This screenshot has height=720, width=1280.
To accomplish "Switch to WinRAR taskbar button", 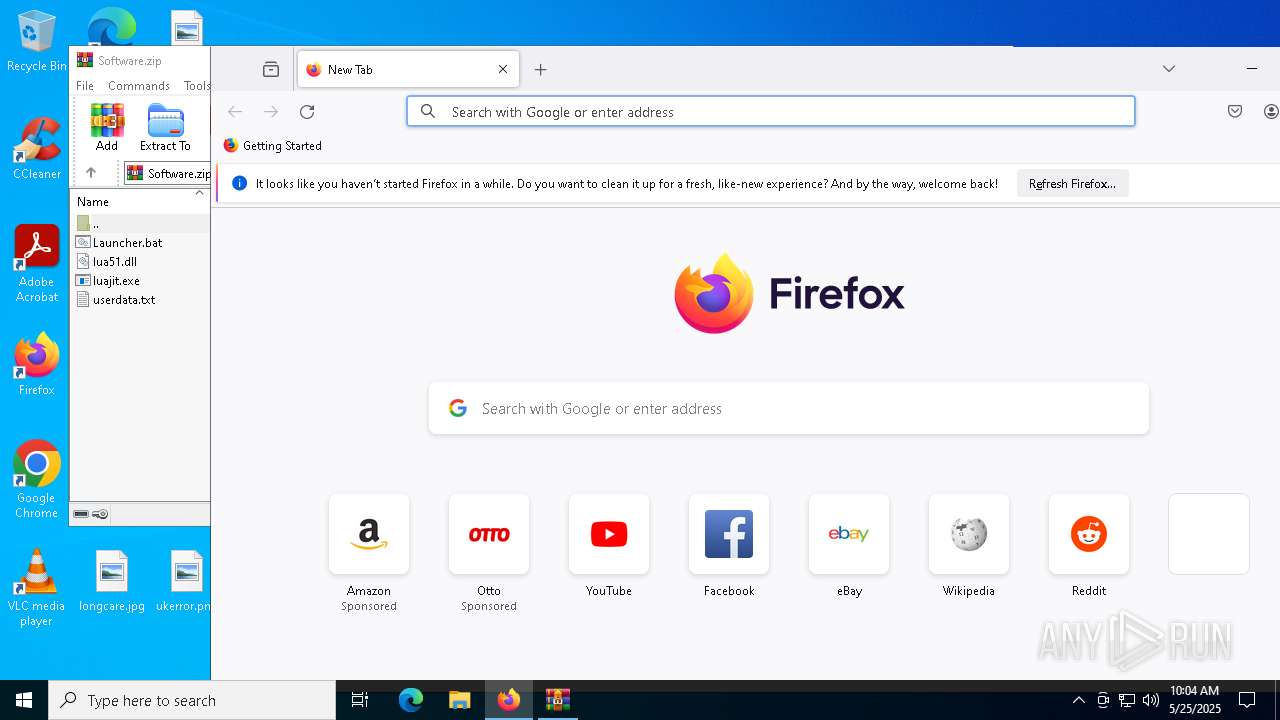I will [557, 700].
